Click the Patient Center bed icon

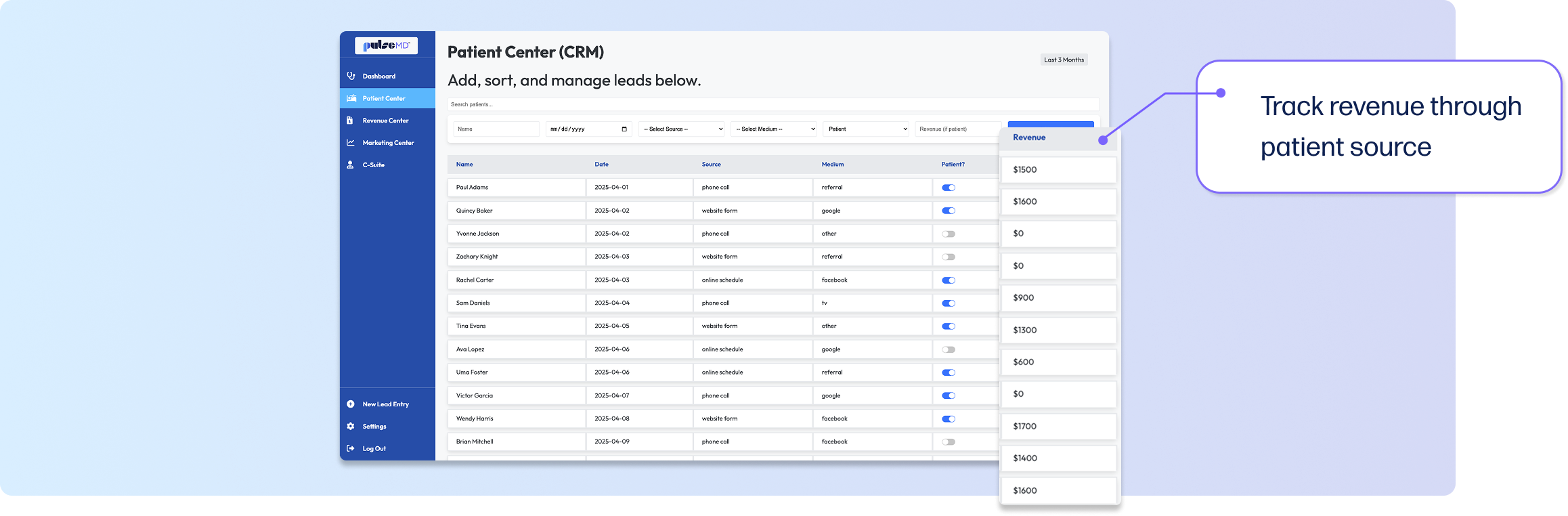[351, 98]
